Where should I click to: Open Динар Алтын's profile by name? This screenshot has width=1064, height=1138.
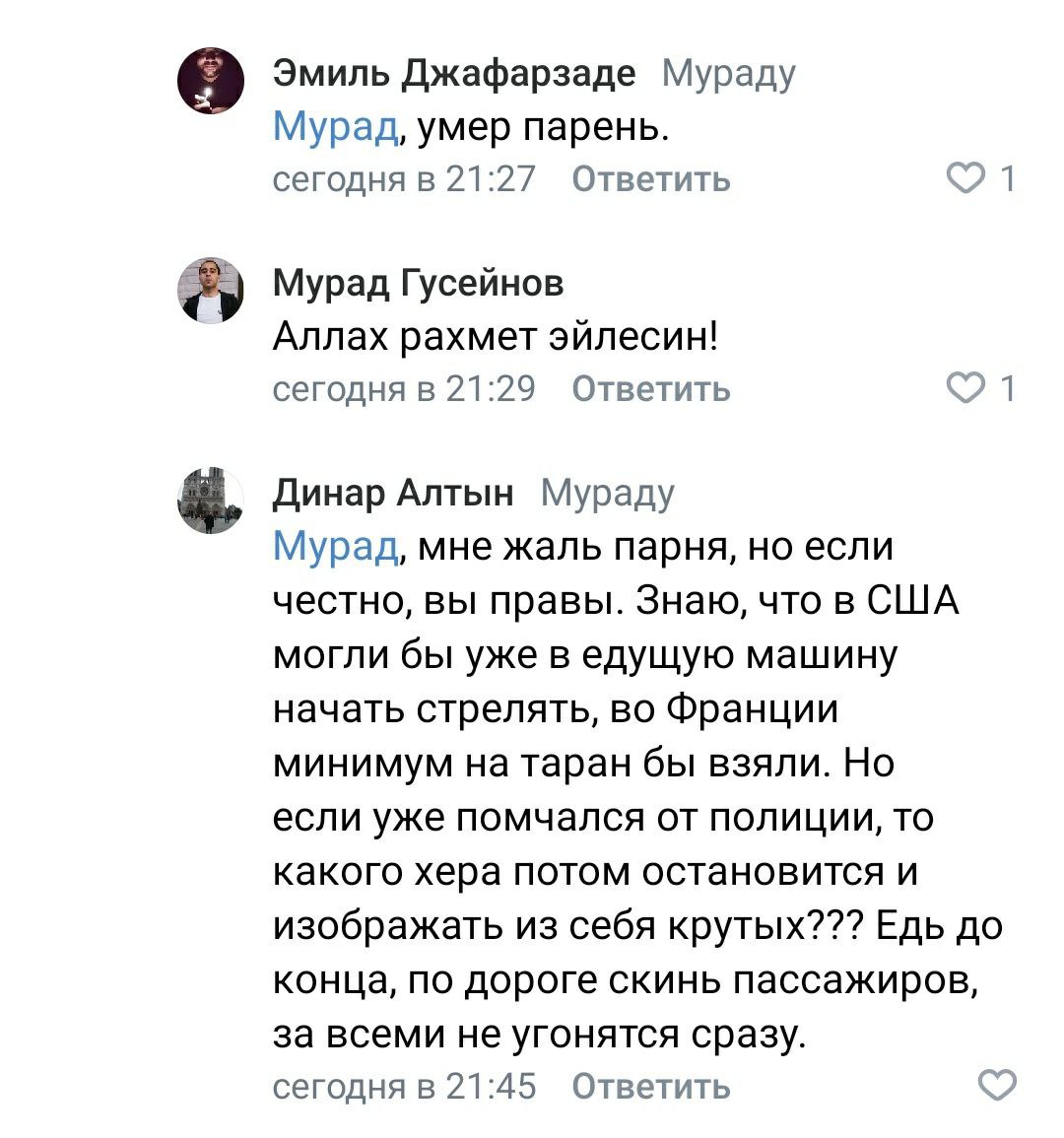[x=393, y=492]
